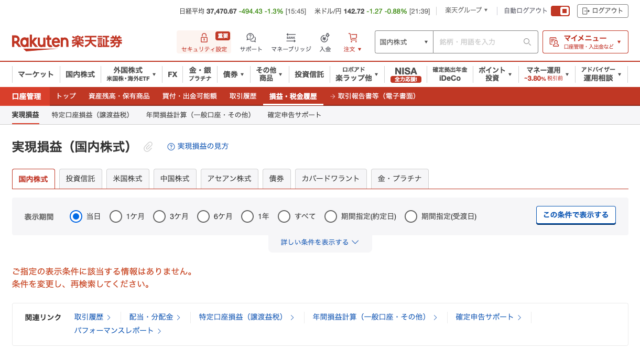Open related link 取引履歴
The height and width of the screenshot is (360, 640).
92,317
